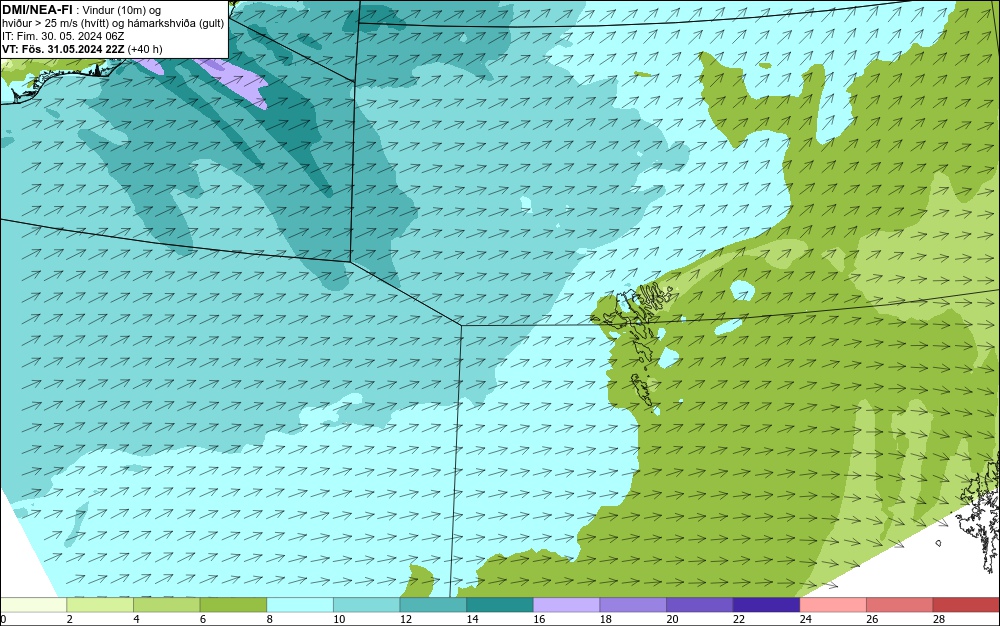This screenshot has width=1000, height=626.
Task: Click the lavender 16–18 m/s legend swatch
Action: coord(566,605)
